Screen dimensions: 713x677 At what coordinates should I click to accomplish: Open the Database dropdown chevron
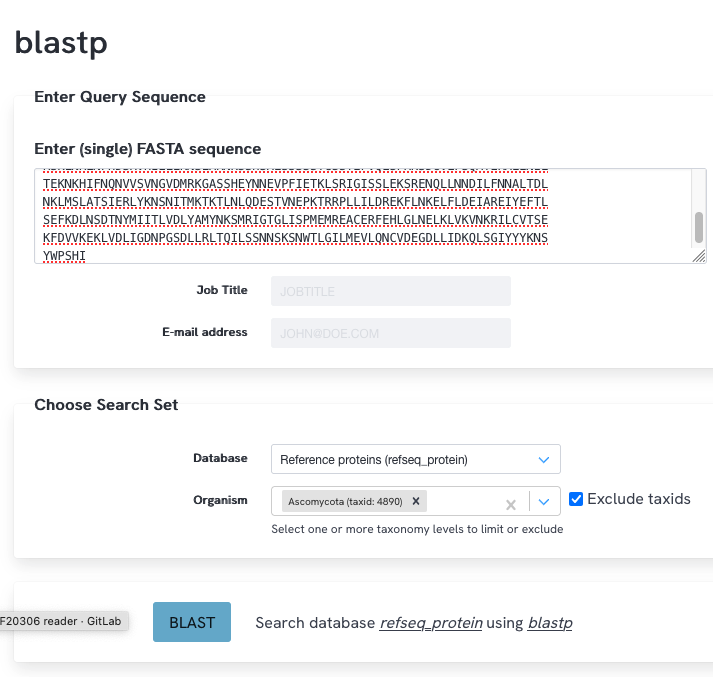[x=544, y=460]
